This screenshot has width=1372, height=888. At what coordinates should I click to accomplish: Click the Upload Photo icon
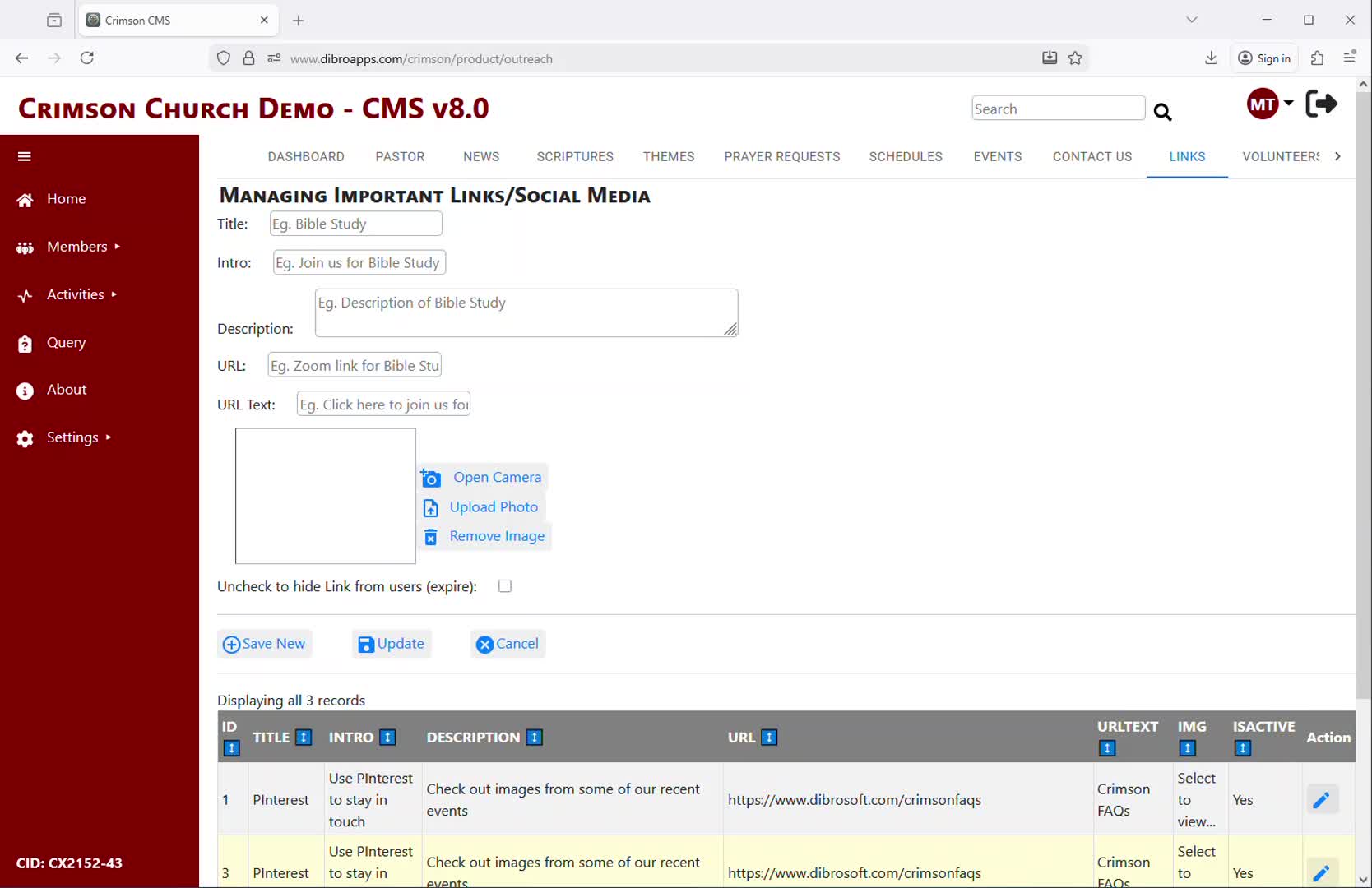point(431,508)
